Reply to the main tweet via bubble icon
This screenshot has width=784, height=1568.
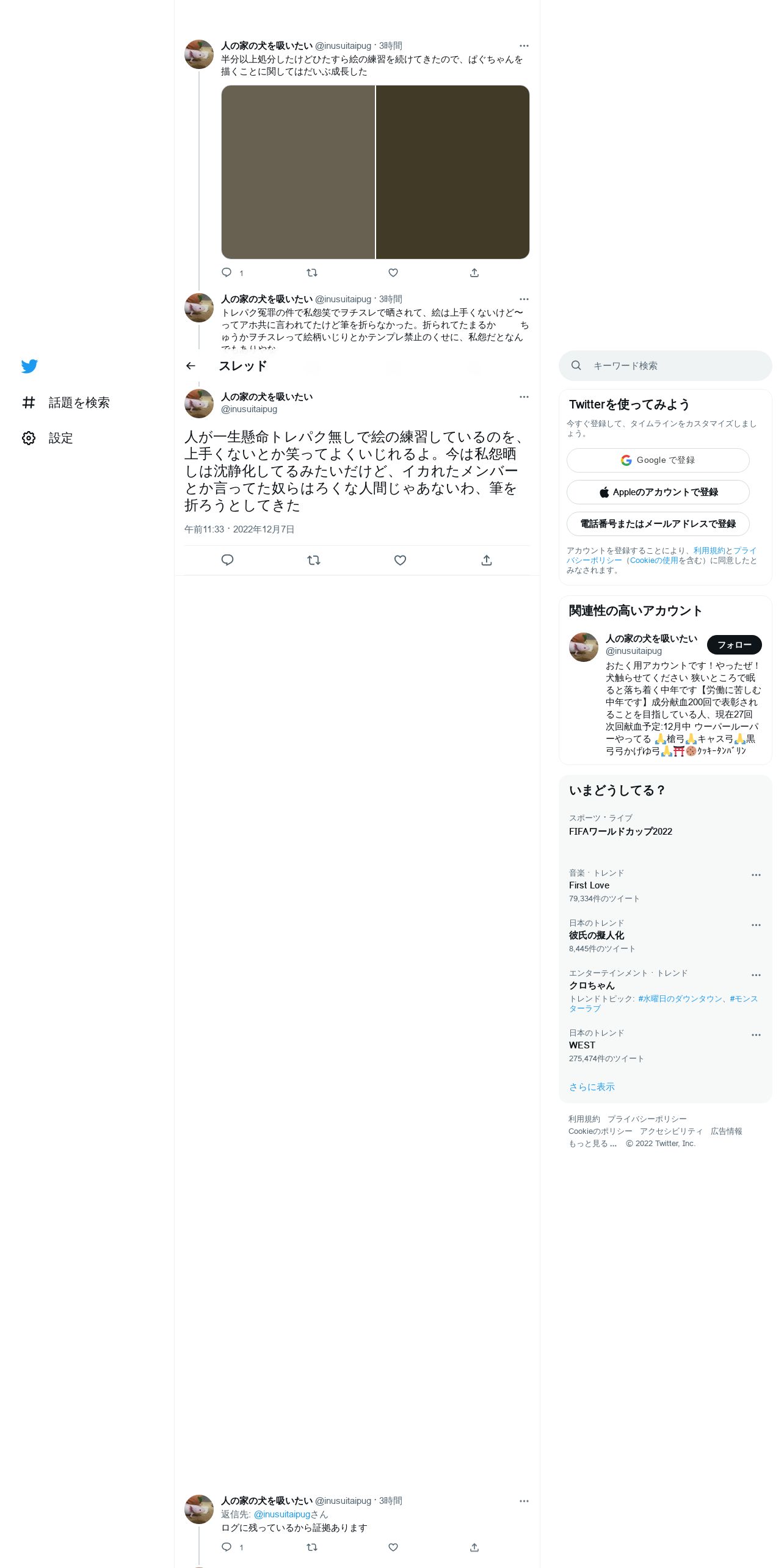[x=227, y=560]
